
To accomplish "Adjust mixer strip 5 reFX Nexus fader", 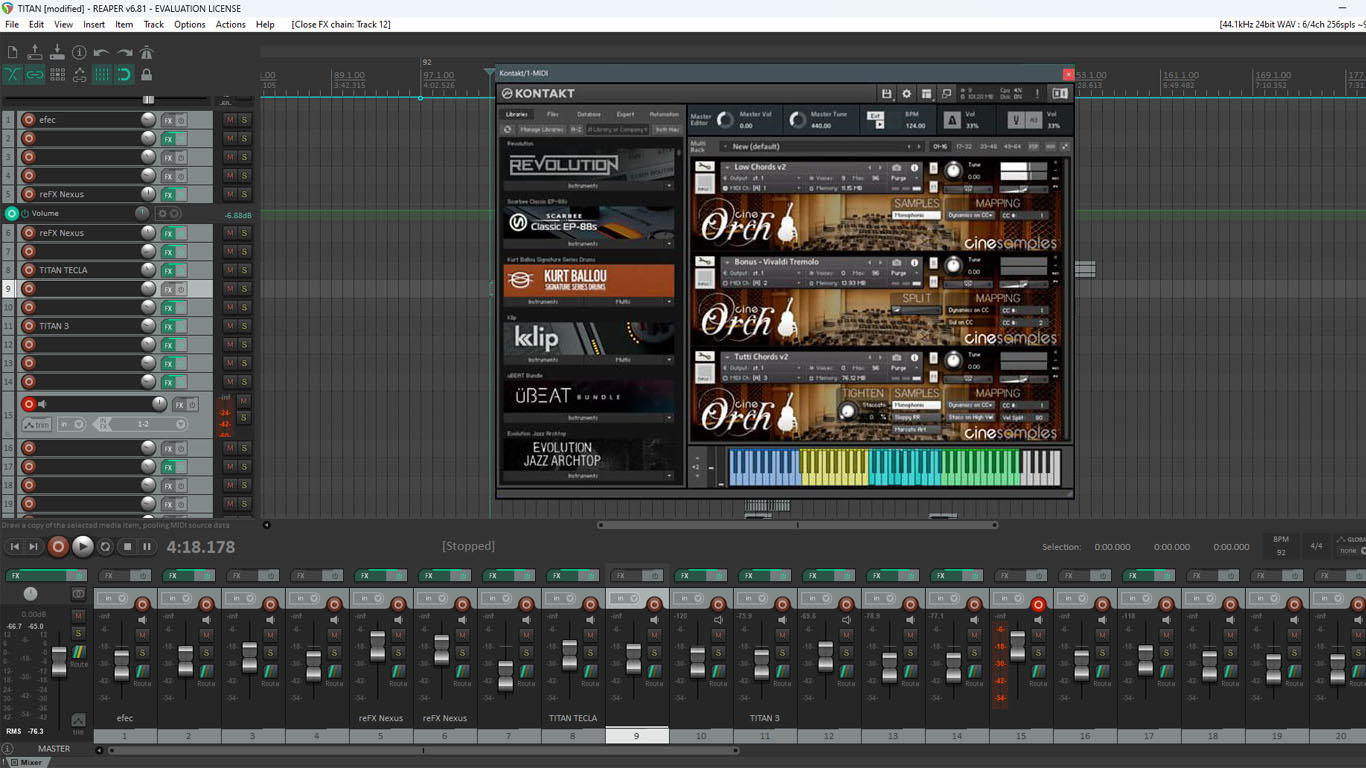I will [378, 646].
